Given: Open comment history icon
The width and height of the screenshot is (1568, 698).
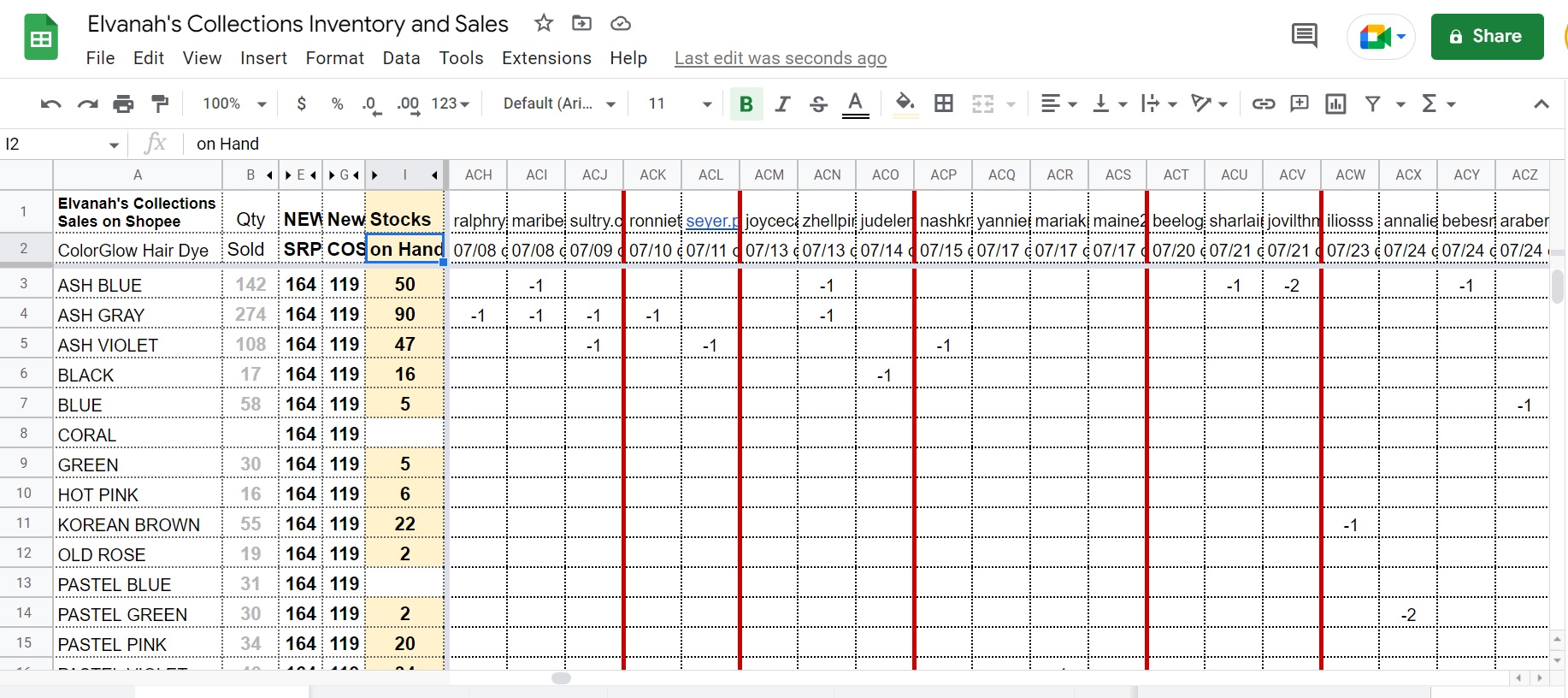Looking at the screenshot, I should pyautogui.click(x=1304, y=36).
